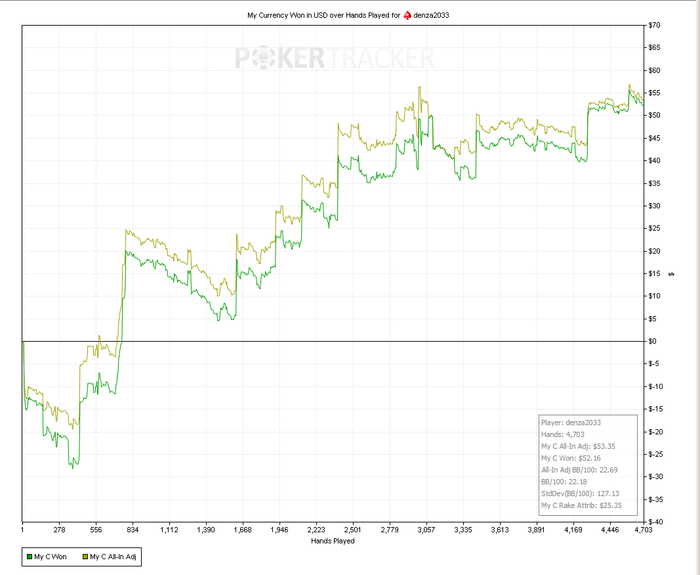Click the yellow My C All-In Adj legend swatch
The image size is (700, 575).
point(85,557)
